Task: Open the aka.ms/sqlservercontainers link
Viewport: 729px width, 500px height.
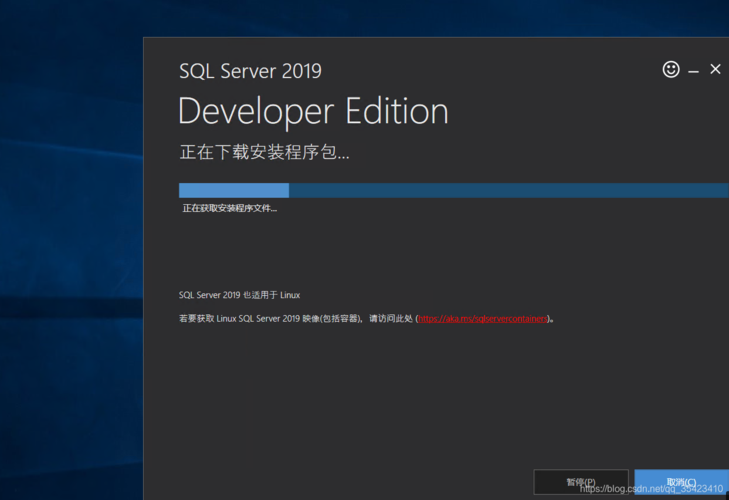Action: click(483, 319)
